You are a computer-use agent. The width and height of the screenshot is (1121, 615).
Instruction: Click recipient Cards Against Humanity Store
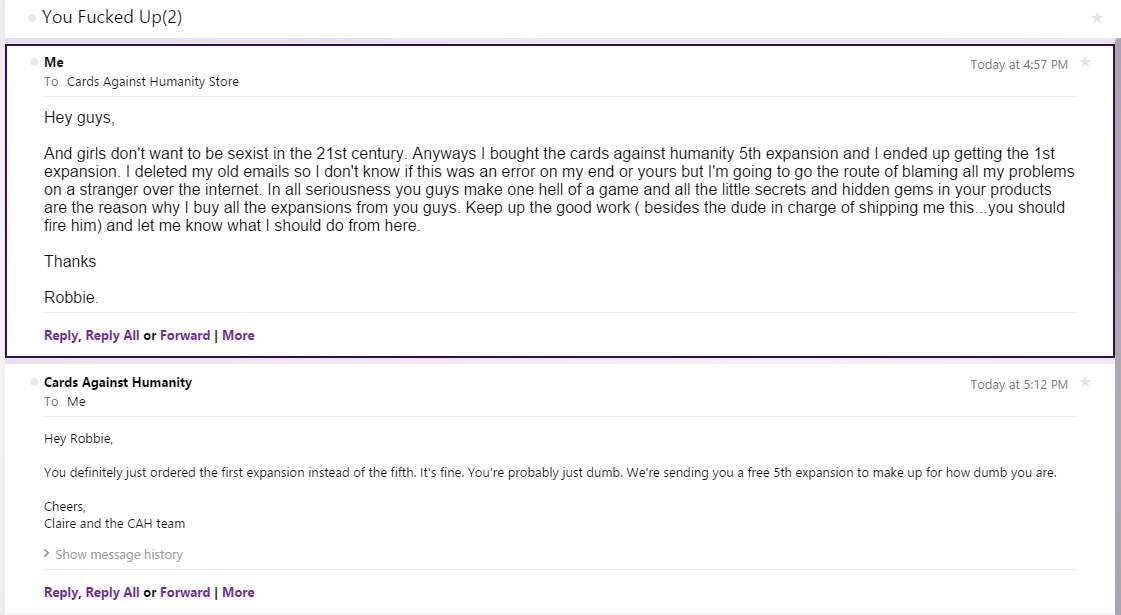(153, 82)
